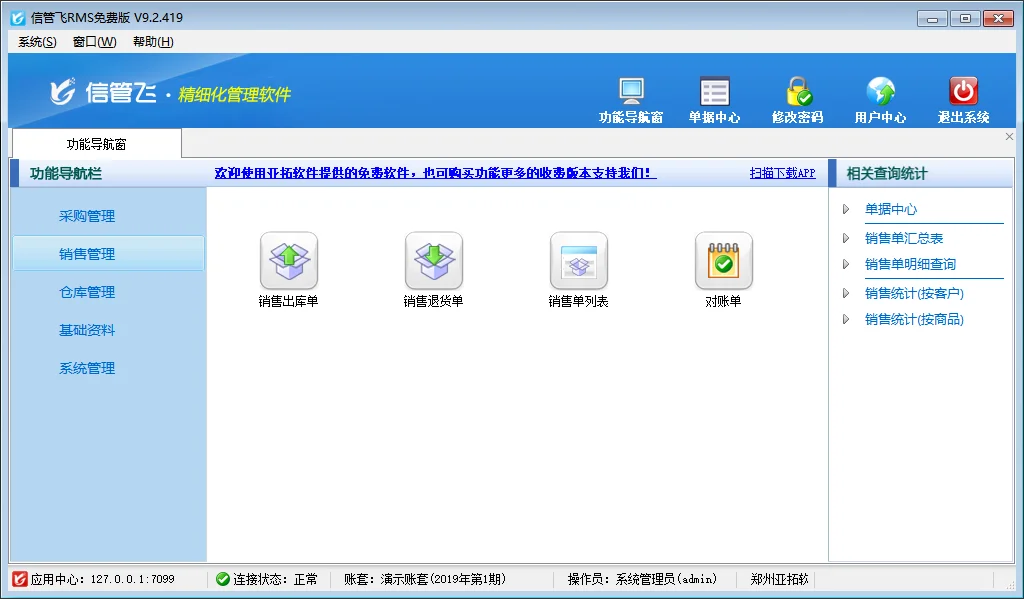Click the 127.0.0.1:7099 address text
The height and width of the screenshot is (599, 1024).
click(x=133, y=579)
